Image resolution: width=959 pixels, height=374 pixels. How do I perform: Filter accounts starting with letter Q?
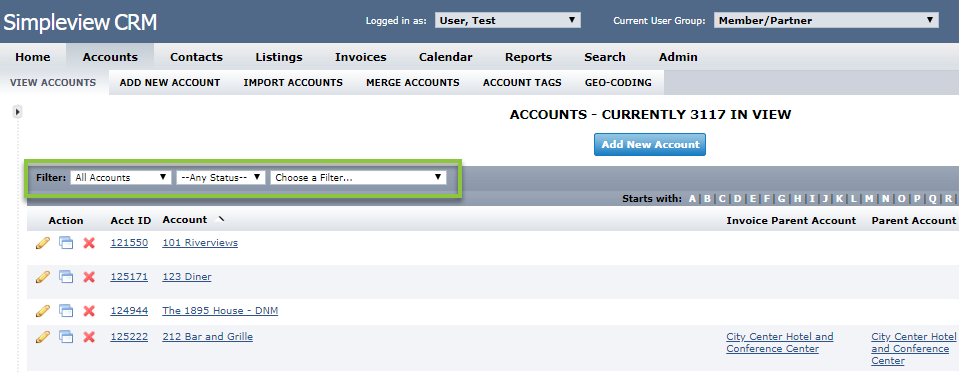[x=932, y=199]
